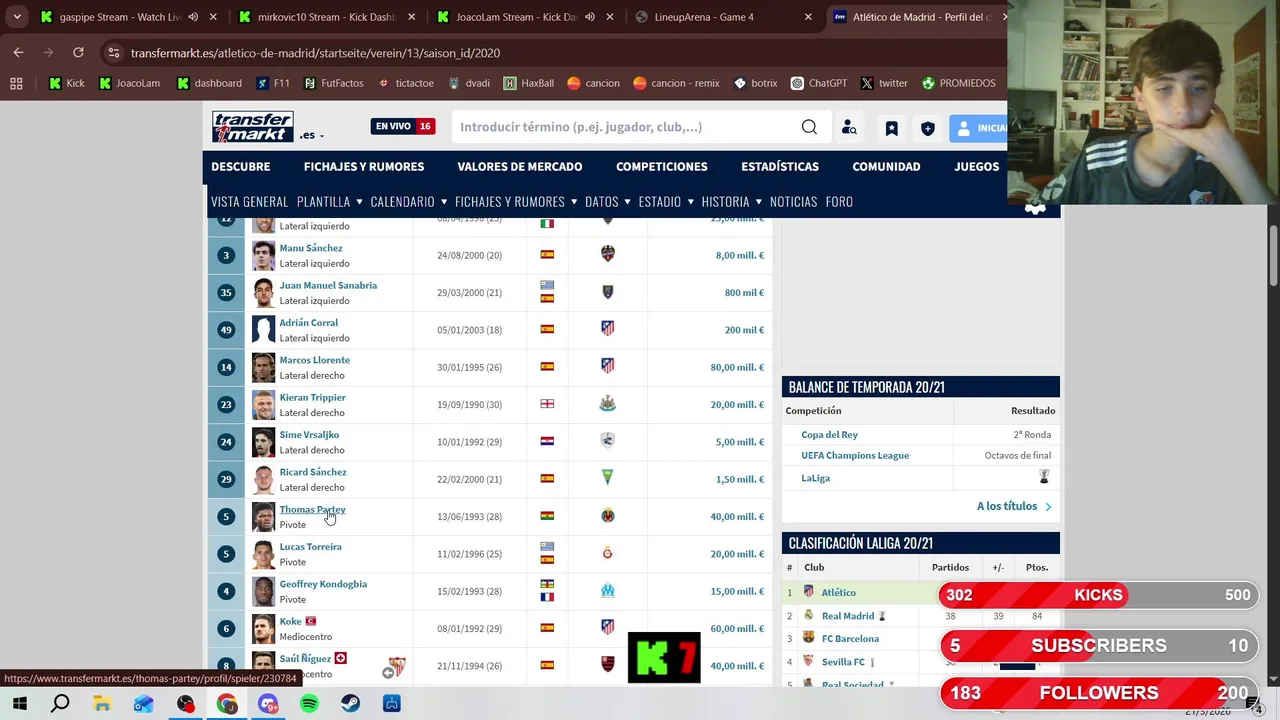Close the mirkovic10 Stream tab
1280x720 pixels.
[411, 17]
